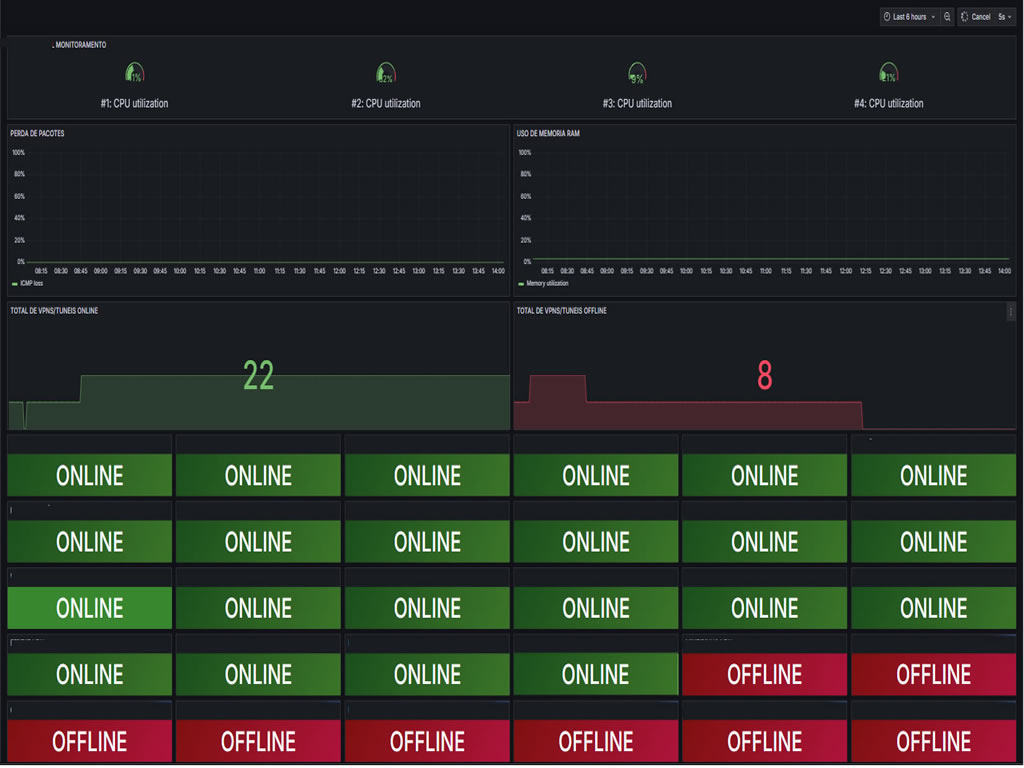Viewport: 1024px width, 768px height.
Task: Click the green 22 online VPN count
Action: (x=258, y=376)
